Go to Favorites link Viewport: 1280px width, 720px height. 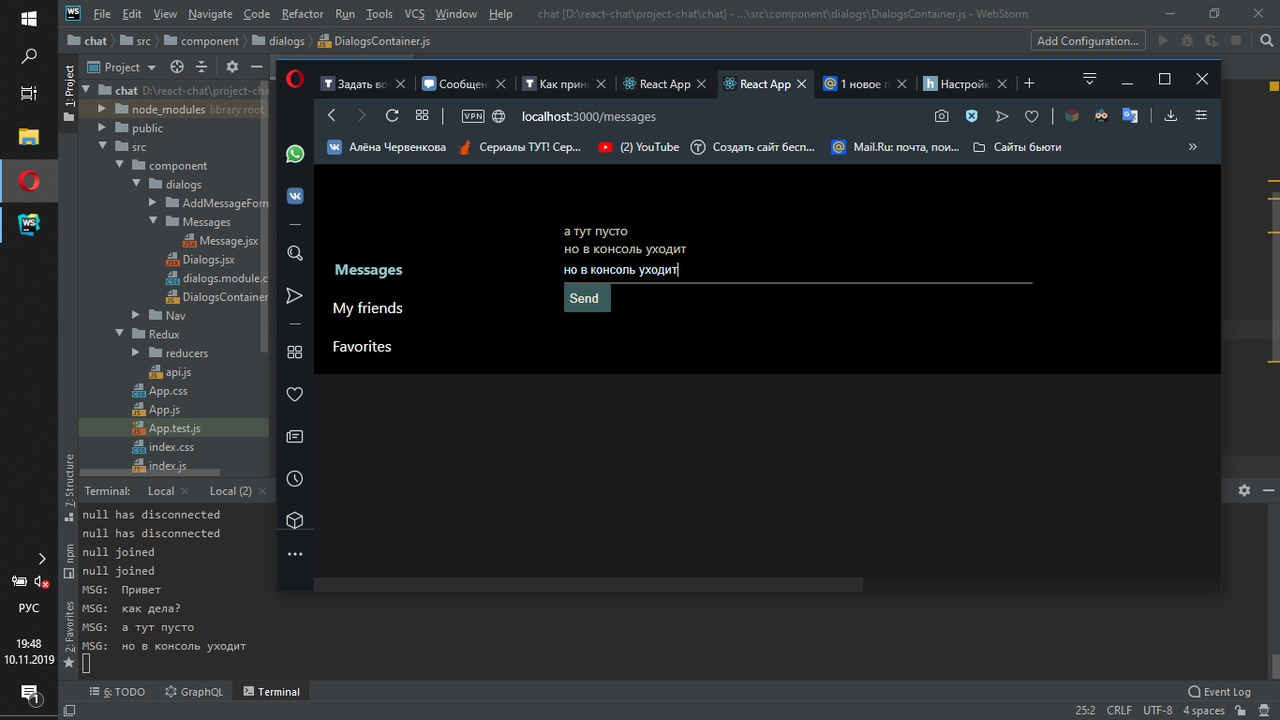tap(362, 346)
